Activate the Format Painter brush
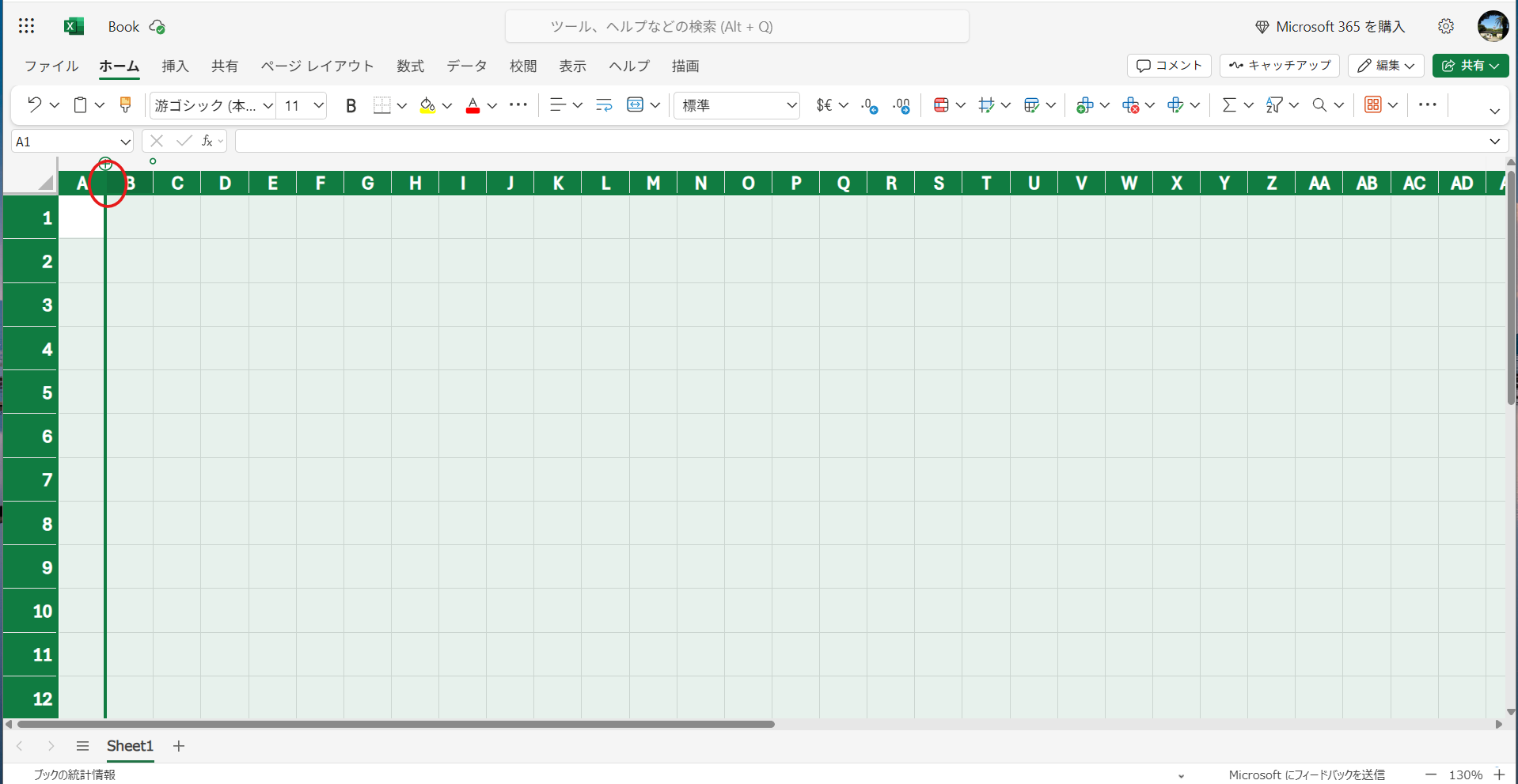1518x784 pixels. (125, 104)
